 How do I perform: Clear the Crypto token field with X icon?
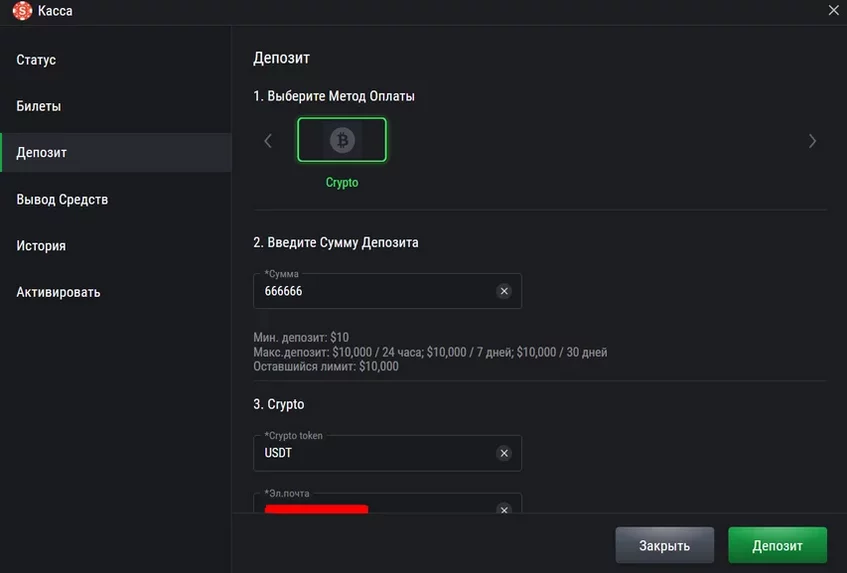tap(504, 453)
